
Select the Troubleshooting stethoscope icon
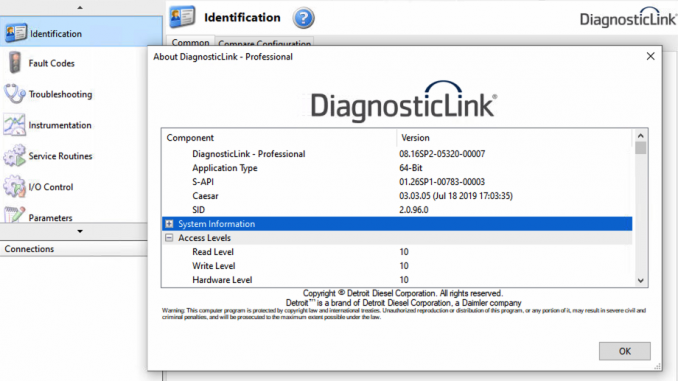point(14,94)
